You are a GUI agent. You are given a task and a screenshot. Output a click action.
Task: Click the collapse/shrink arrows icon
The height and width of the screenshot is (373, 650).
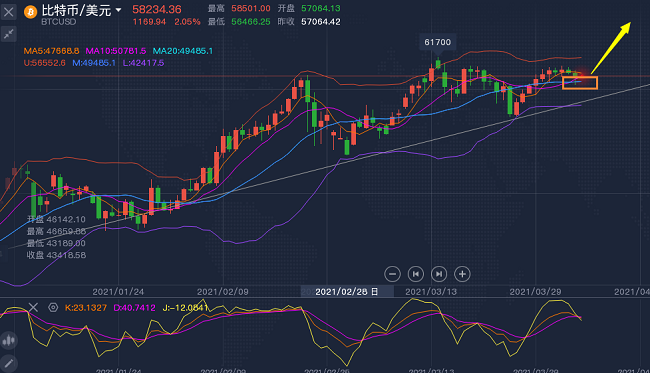point(8,34)
